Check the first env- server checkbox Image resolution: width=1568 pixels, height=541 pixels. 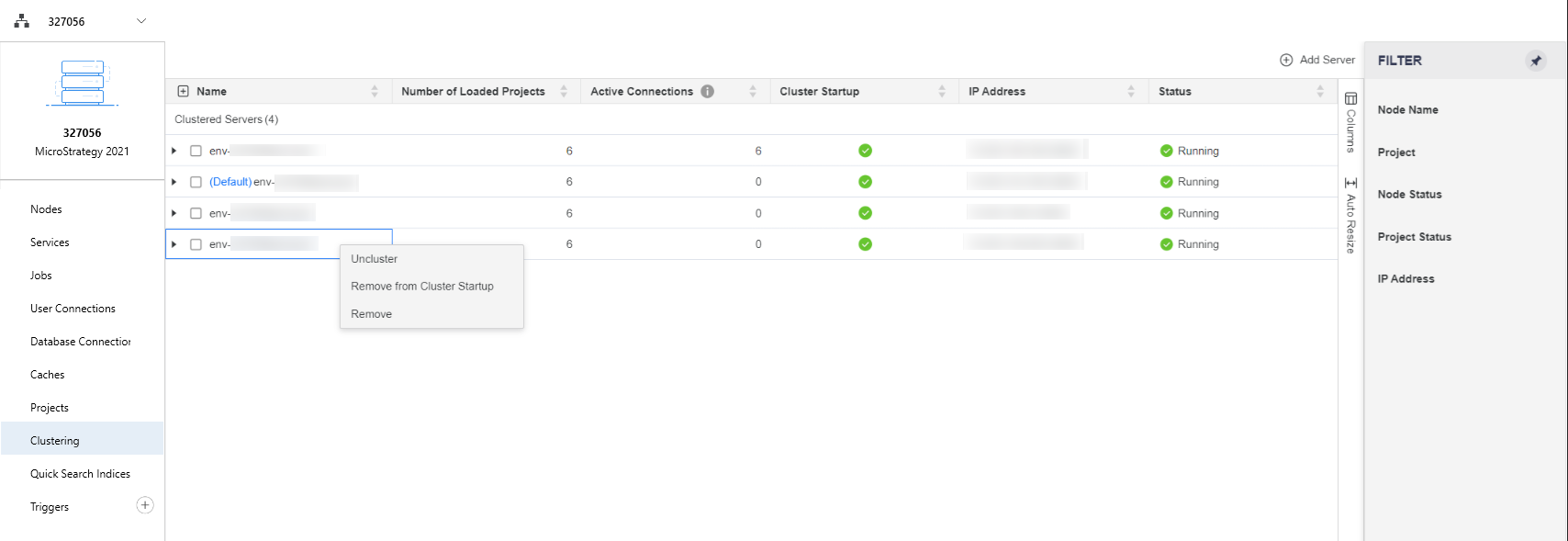coord(196,151)
